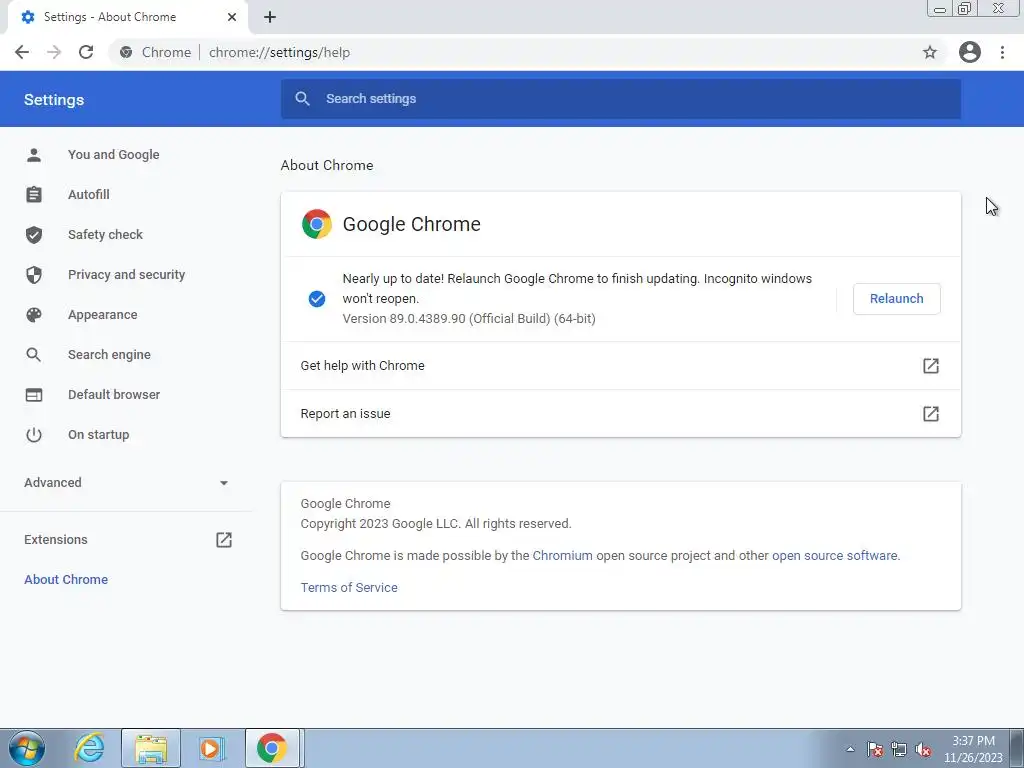1024x768 pixels.
Task: Click the Chrome taskbar button
Action: pyautogui.click(x=272, y=748)
